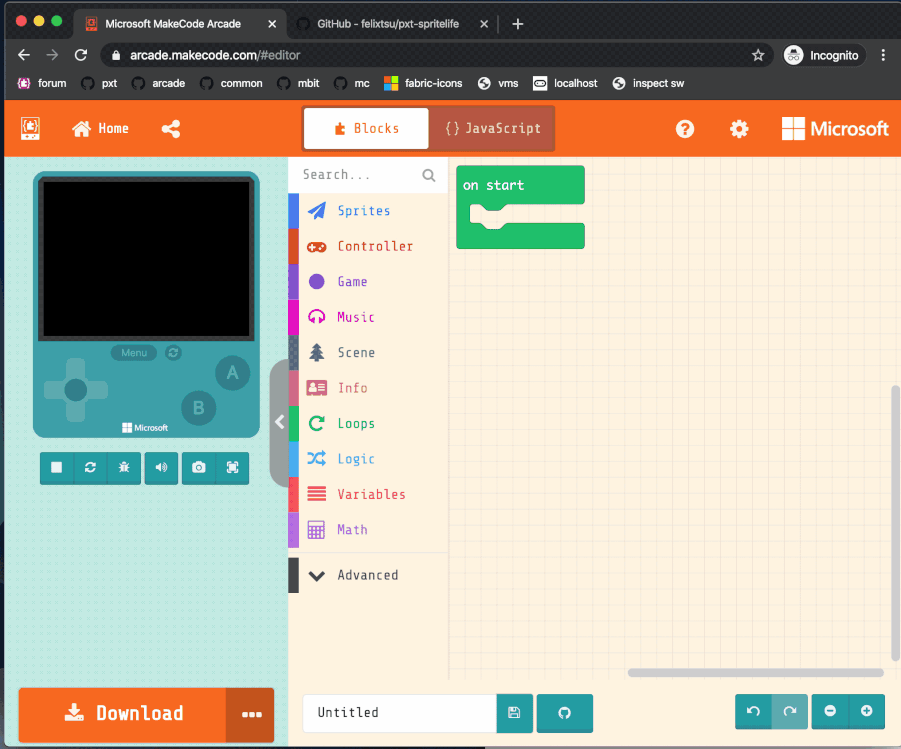The height and width of the screenshot is (749, 901).
Task: Go to Home
Action: (x=100, y=128)
